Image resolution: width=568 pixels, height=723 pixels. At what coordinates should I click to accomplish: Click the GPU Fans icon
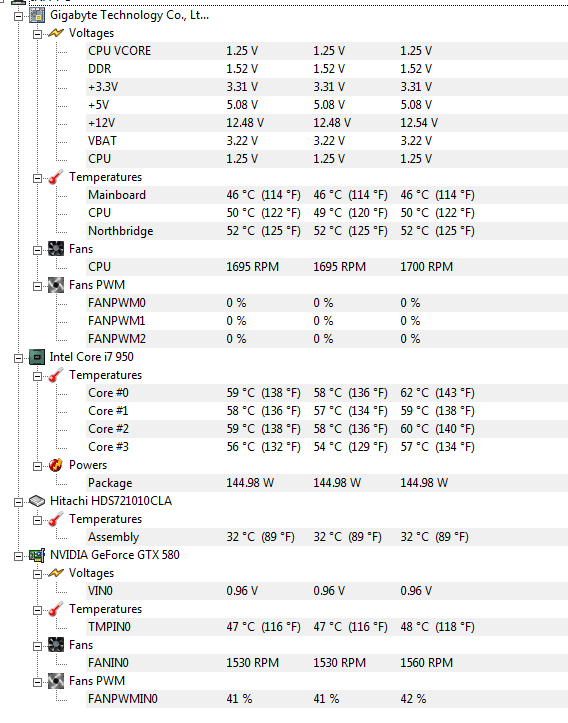pos(56,645)
